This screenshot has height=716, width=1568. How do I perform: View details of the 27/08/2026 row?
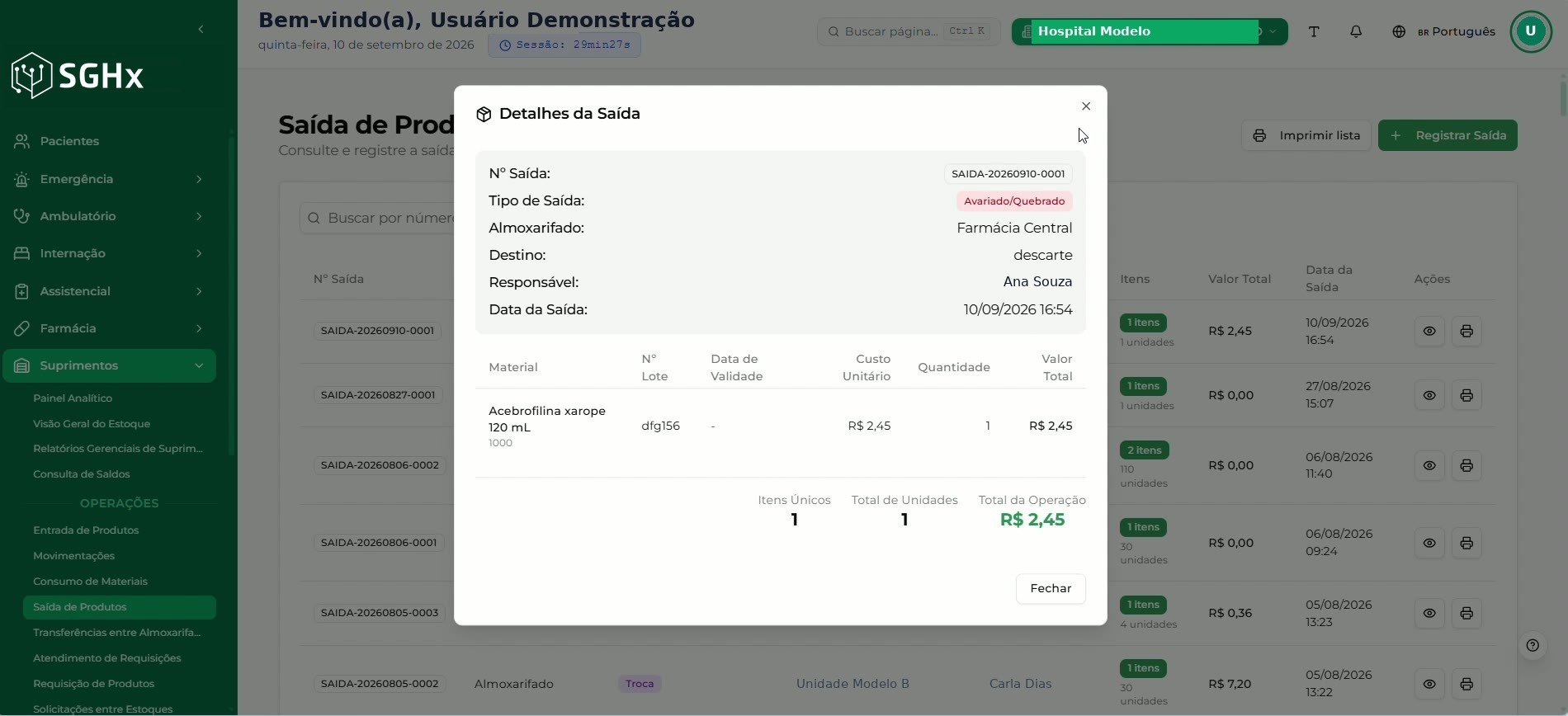point(1429,395)
